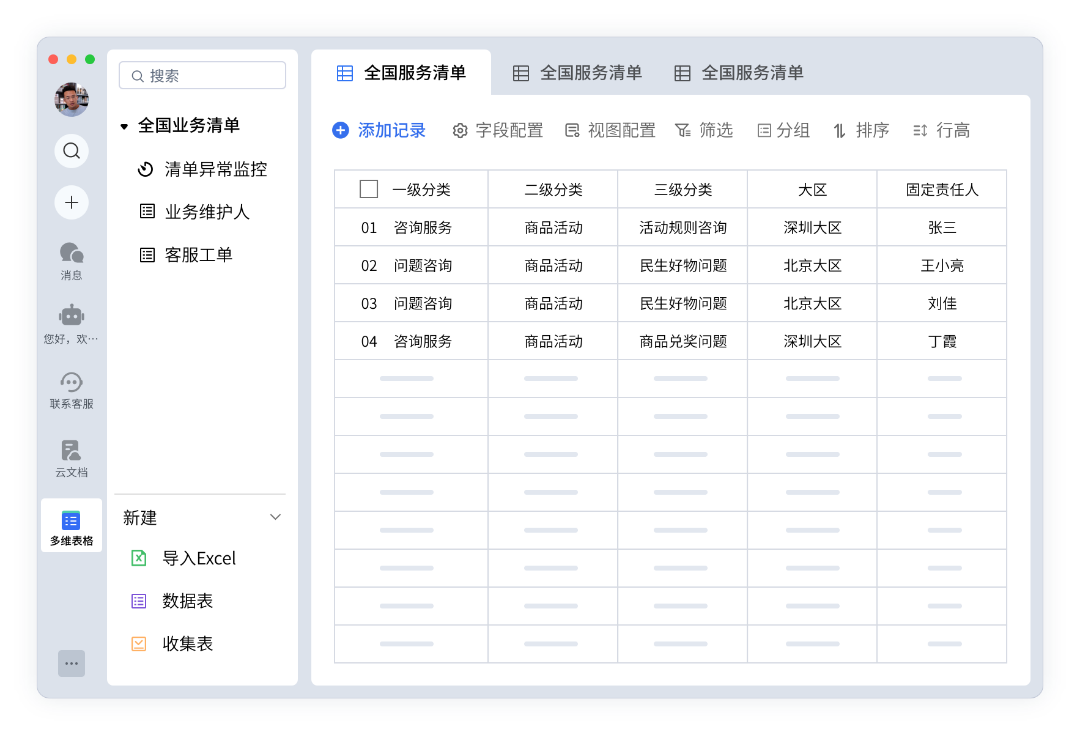
Task: Collapse the 全国业务清单 tree node
Action: tap(124, 126)
